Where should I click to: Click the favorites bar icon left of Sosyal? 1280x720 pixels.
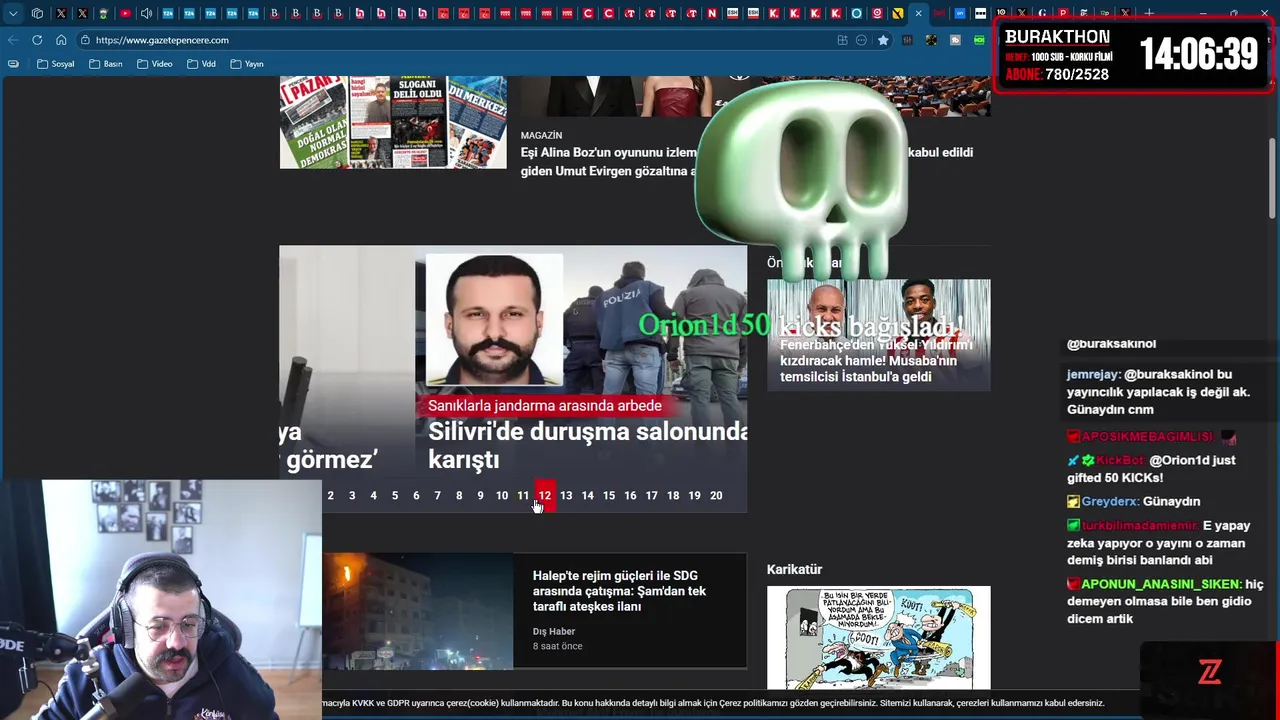tap(13, 64)
